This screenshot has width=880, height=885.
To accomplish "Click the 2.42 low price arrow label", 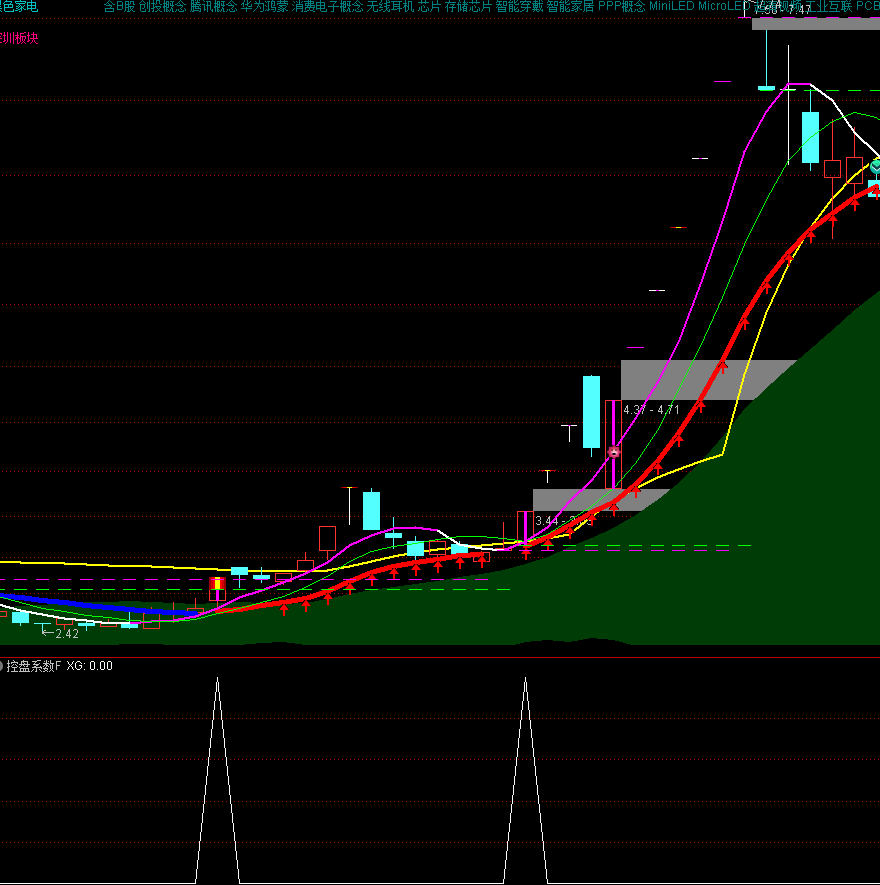I will (x=60, y=633).
